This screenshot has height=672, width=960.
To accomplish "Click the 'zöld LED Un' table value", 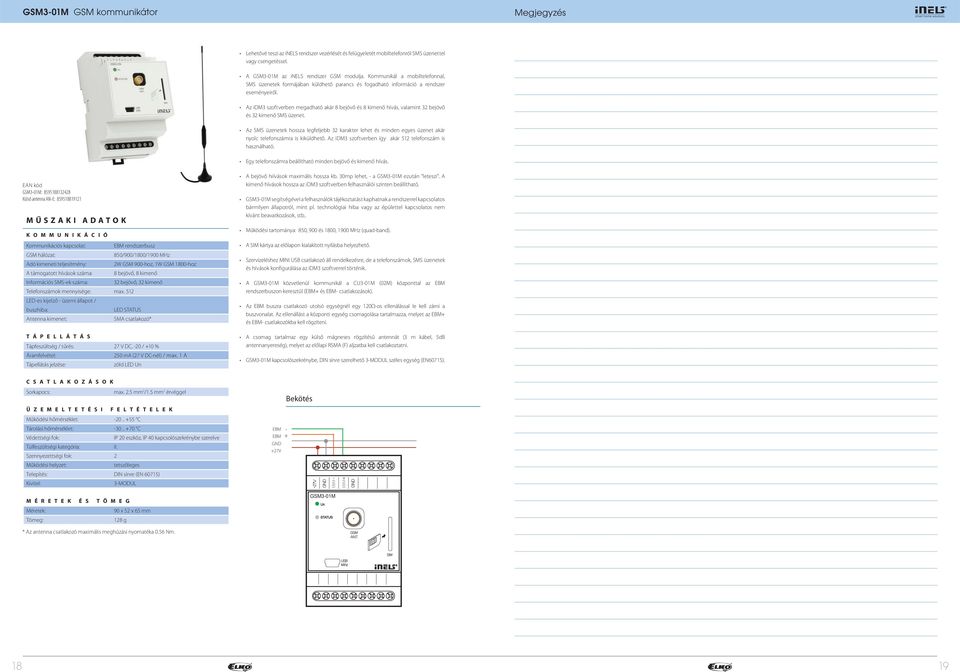I will 127,365.
